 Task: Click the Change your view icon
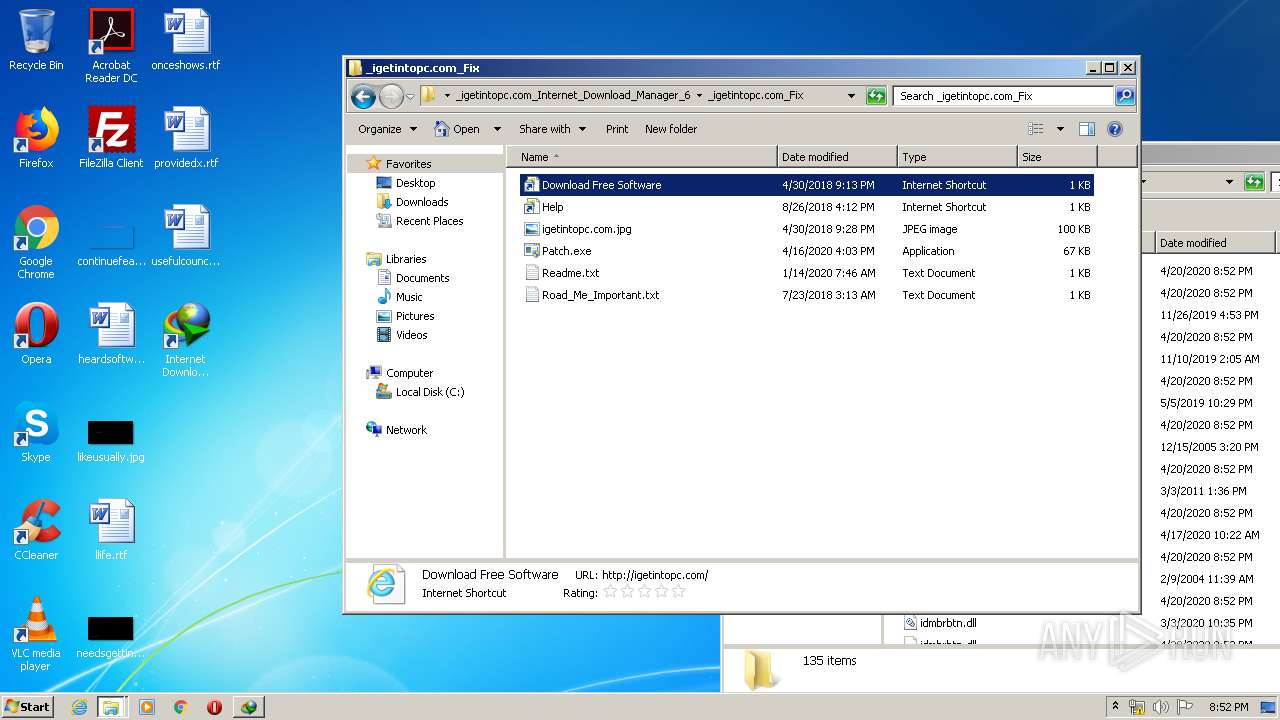pos(1036,129)
